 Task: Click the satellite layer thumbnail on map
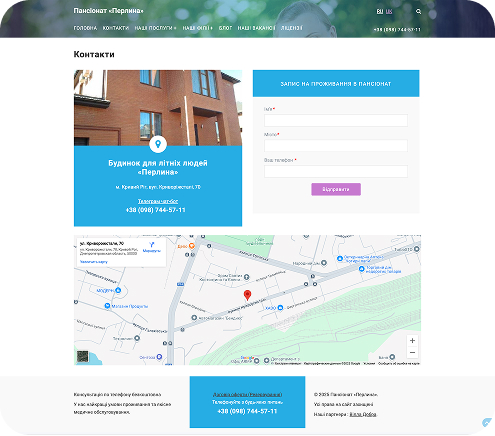[82, 356]
